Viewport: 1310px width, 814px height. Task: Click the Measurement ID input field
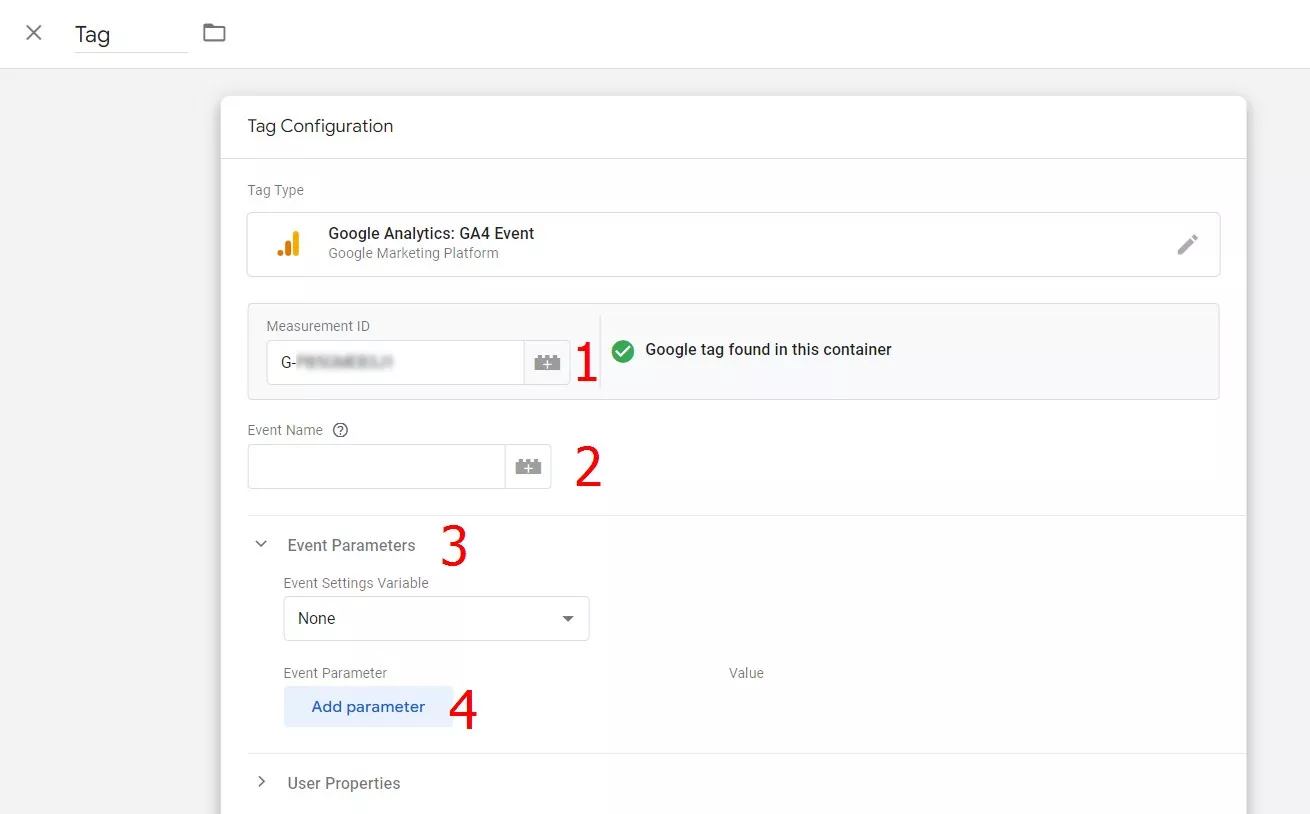[395, 362]
